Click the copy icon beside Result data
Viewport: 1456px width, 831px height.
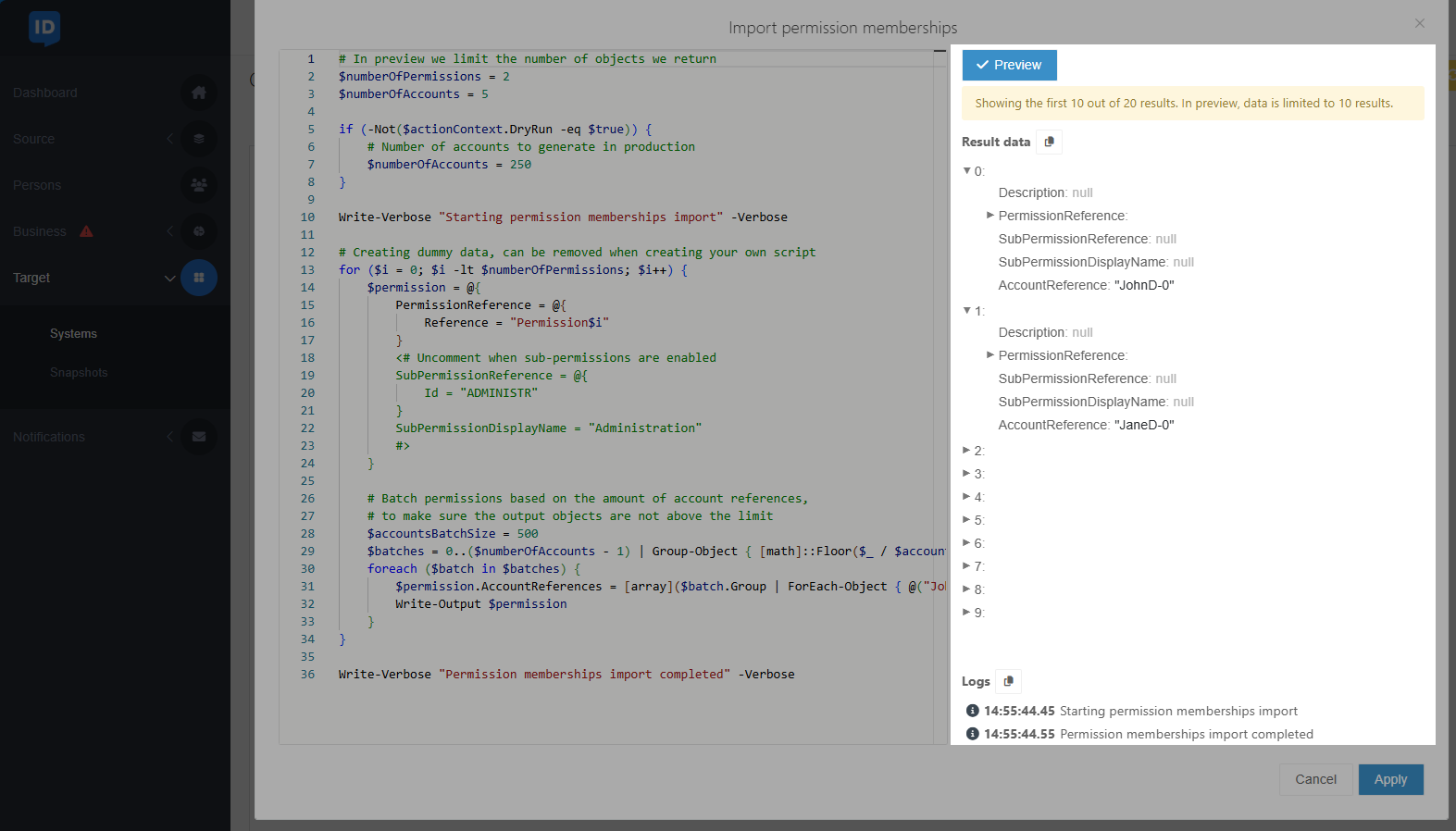point(1049,142)
